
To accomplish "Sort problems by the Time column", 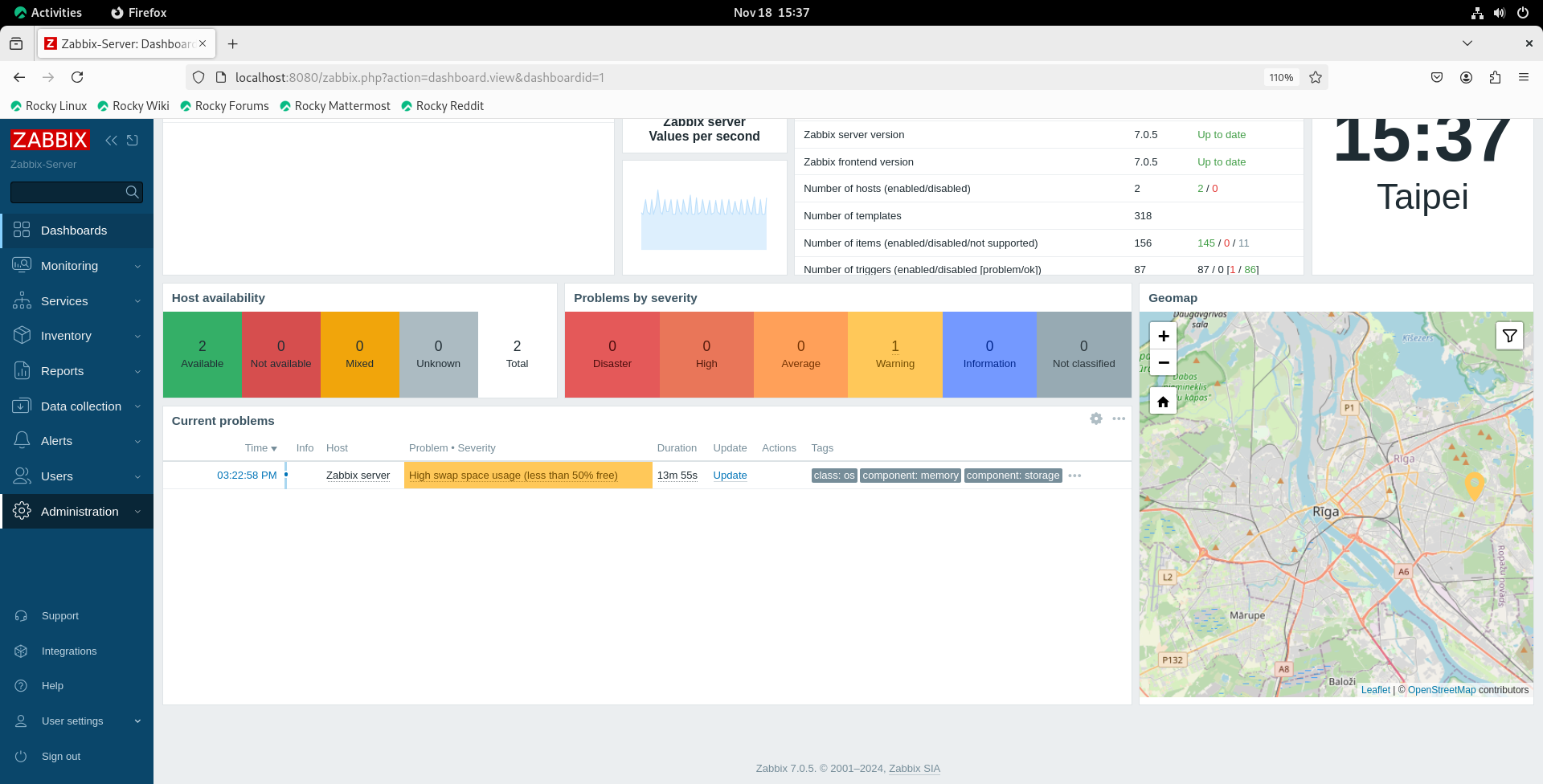I will click(x=260, y=448).
